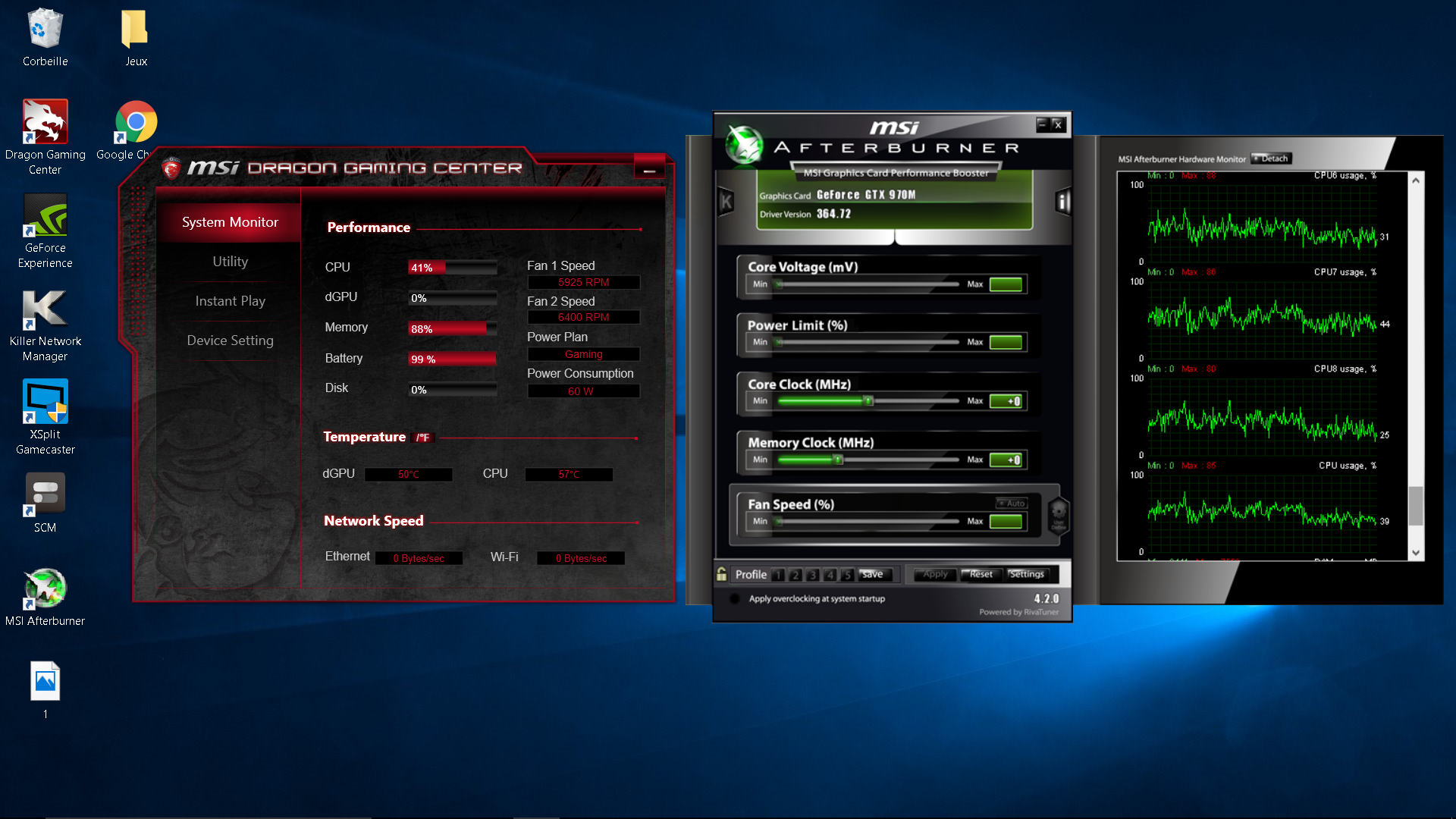Click the Fan Speed slider track
Screen dimensions: 1456x819
coord(868,522)
